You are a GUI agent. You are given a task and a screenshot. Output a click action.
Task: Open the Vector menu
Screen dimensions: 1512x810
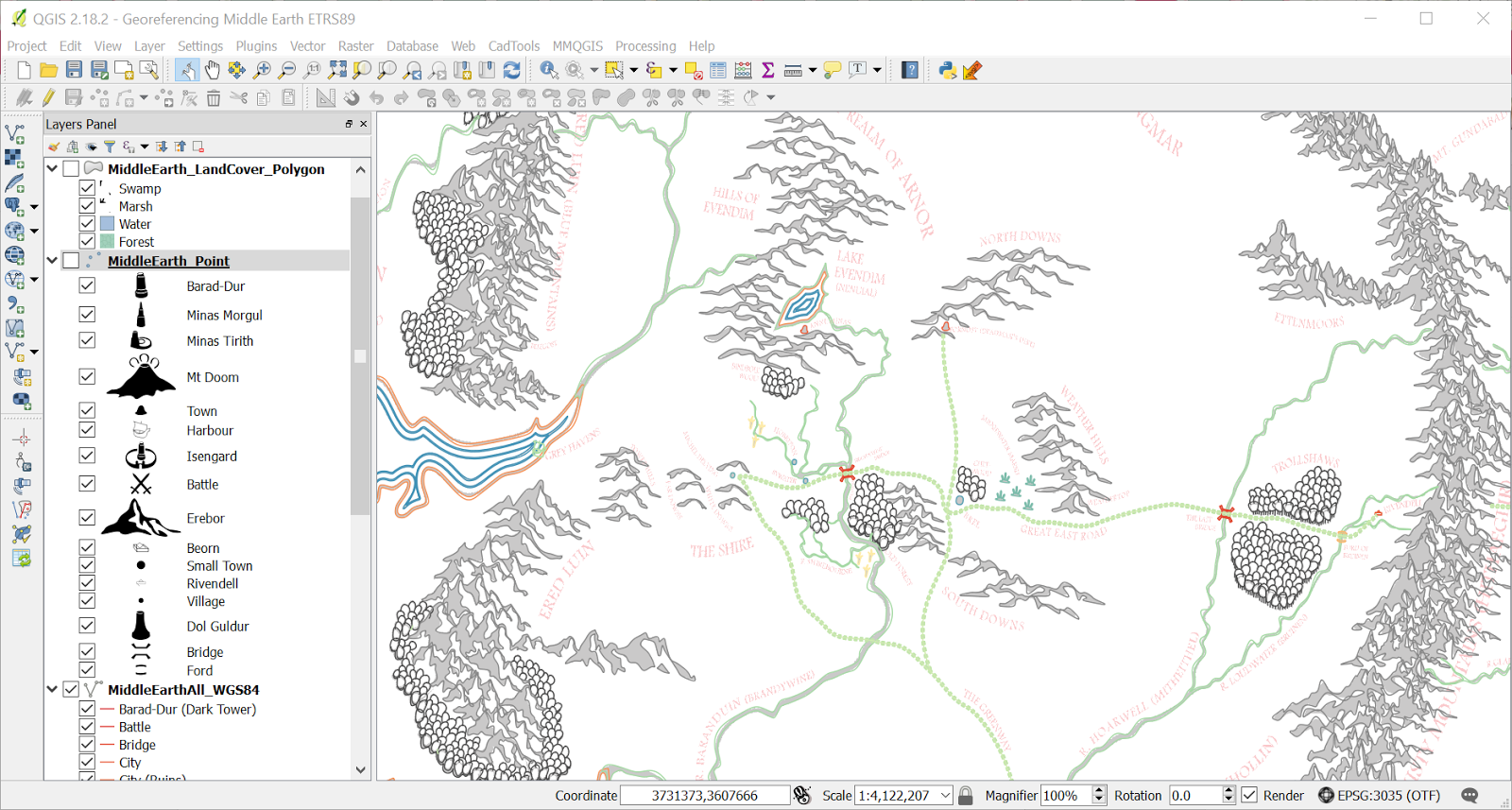coord(307,45)
